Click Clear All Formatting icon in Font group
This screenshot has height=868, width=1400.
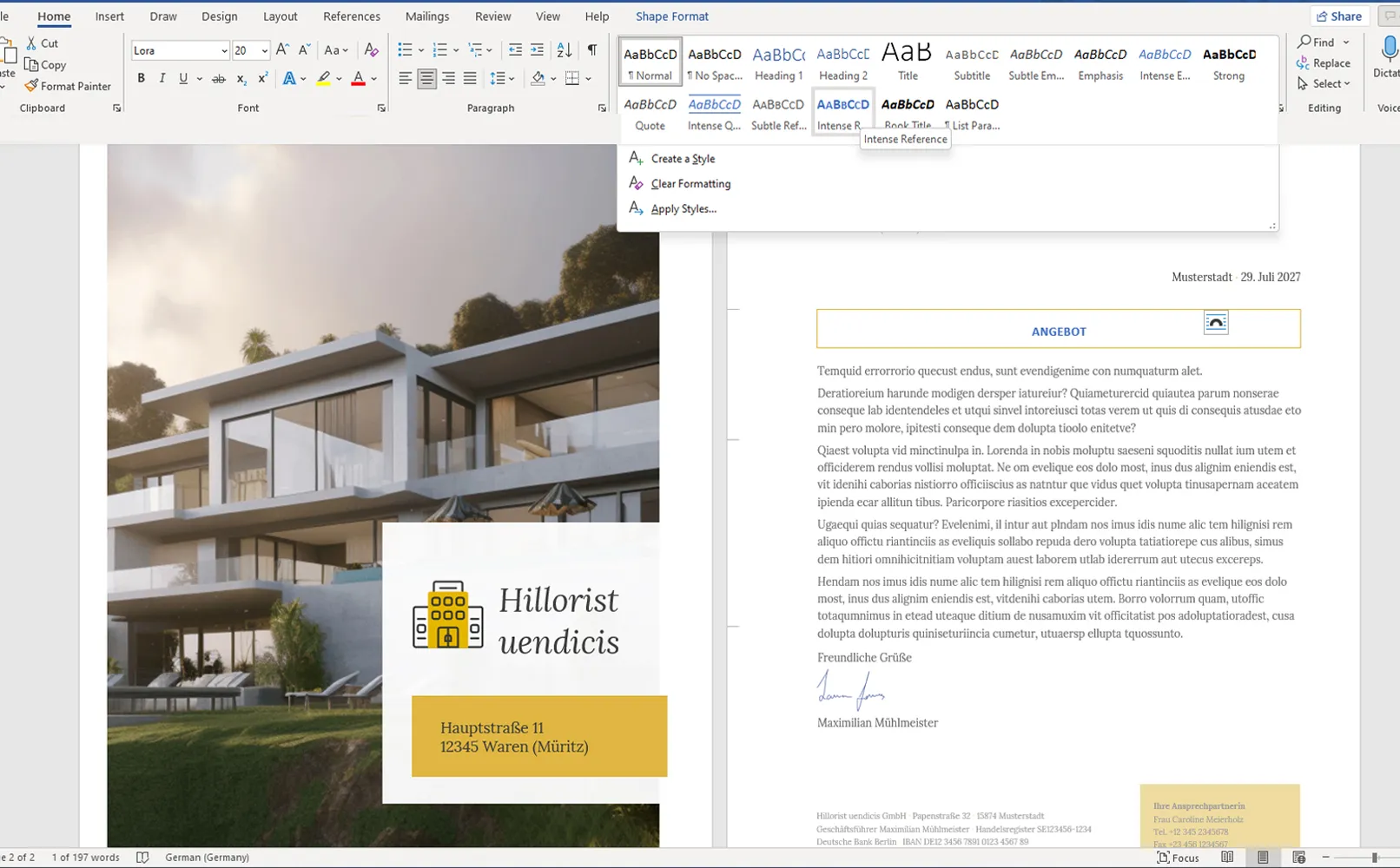click(x=371, y=49)
